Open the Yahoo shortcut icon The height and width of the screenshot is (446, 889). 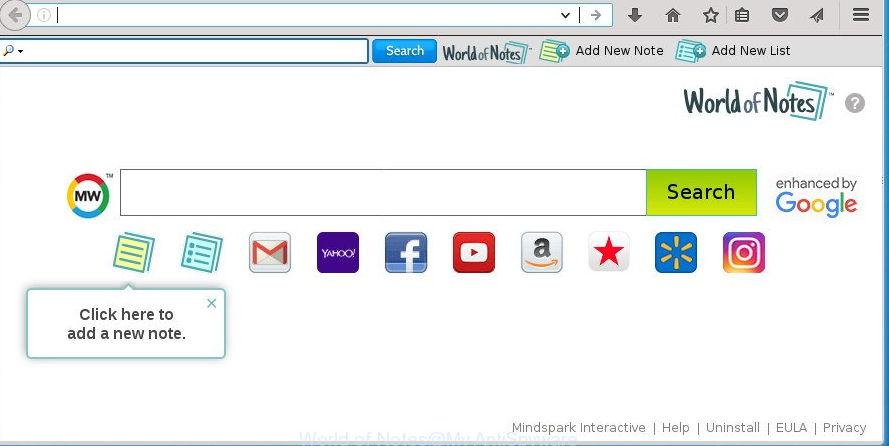point(337,253)
